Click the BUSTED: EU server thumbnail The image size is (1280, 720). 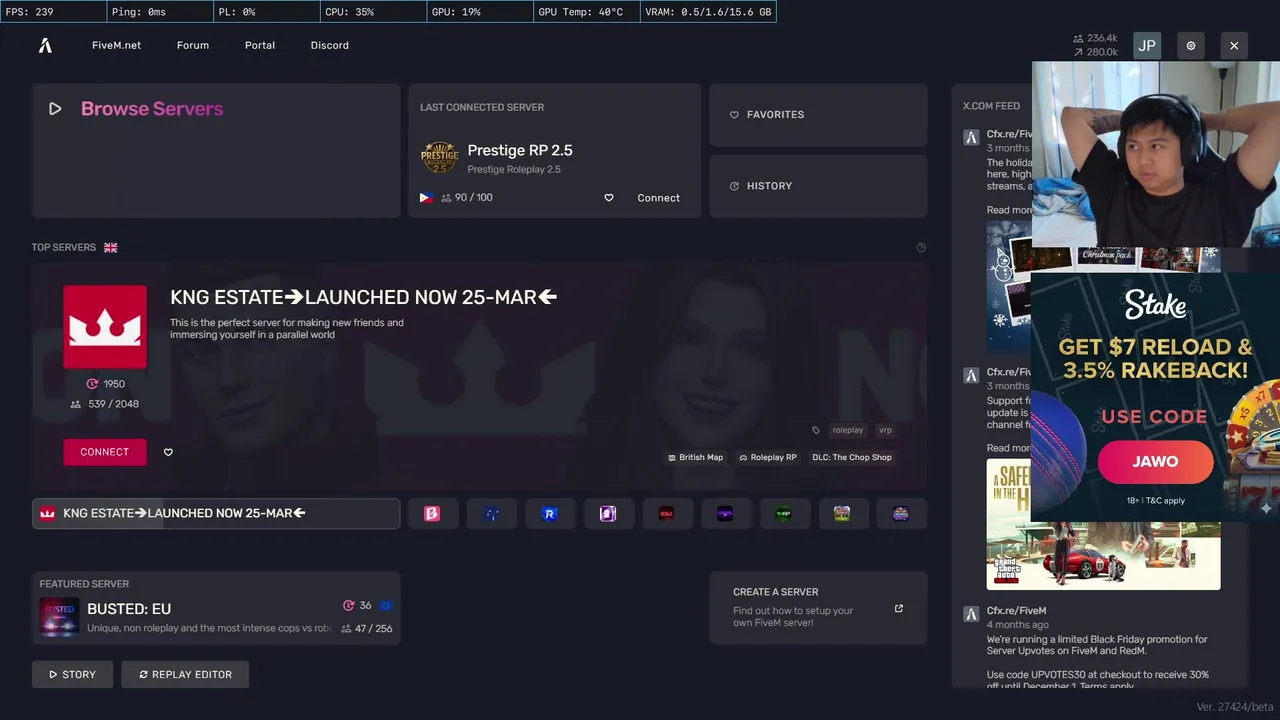pyautogui.click(x=59, y=617)
